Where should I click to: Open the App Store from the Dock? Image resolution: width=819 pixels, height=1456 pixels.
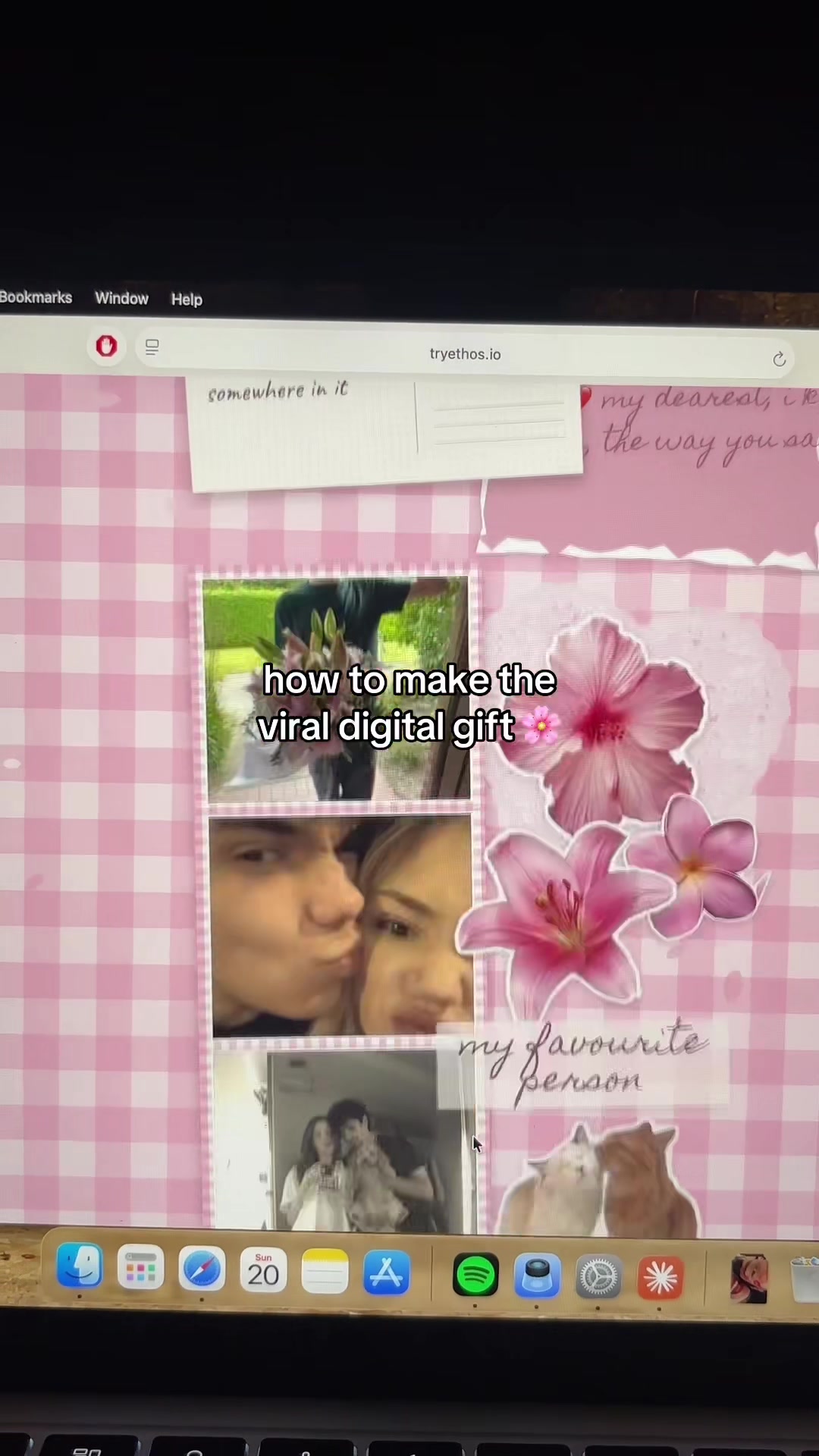click(x=386, y=1273)
